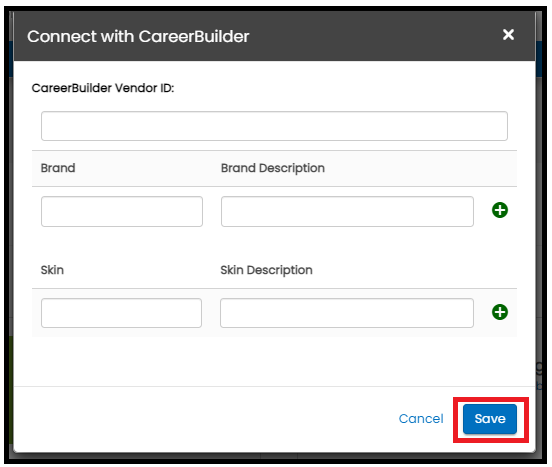
Task: Cancel the CareerBuilder connection dialog
Action: click(421, 419)
